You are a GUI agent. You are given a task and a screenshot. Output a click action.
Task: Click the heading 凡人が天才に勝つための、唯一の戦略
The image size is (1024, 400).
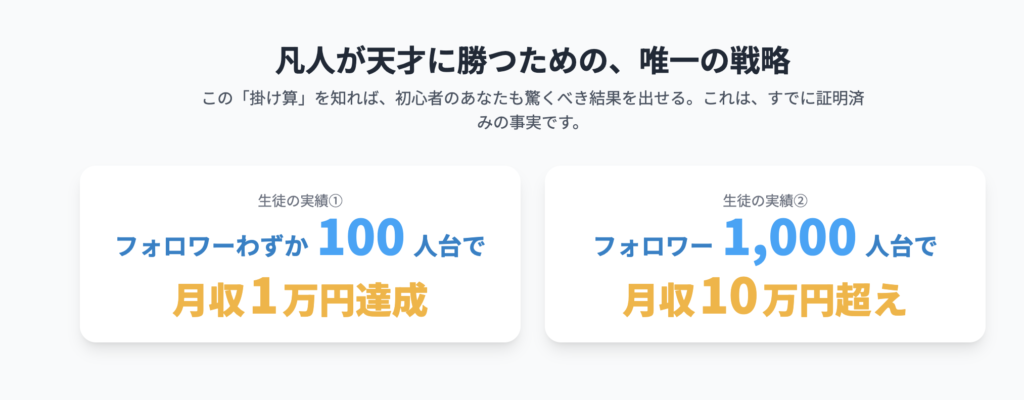tap(532, 63)
